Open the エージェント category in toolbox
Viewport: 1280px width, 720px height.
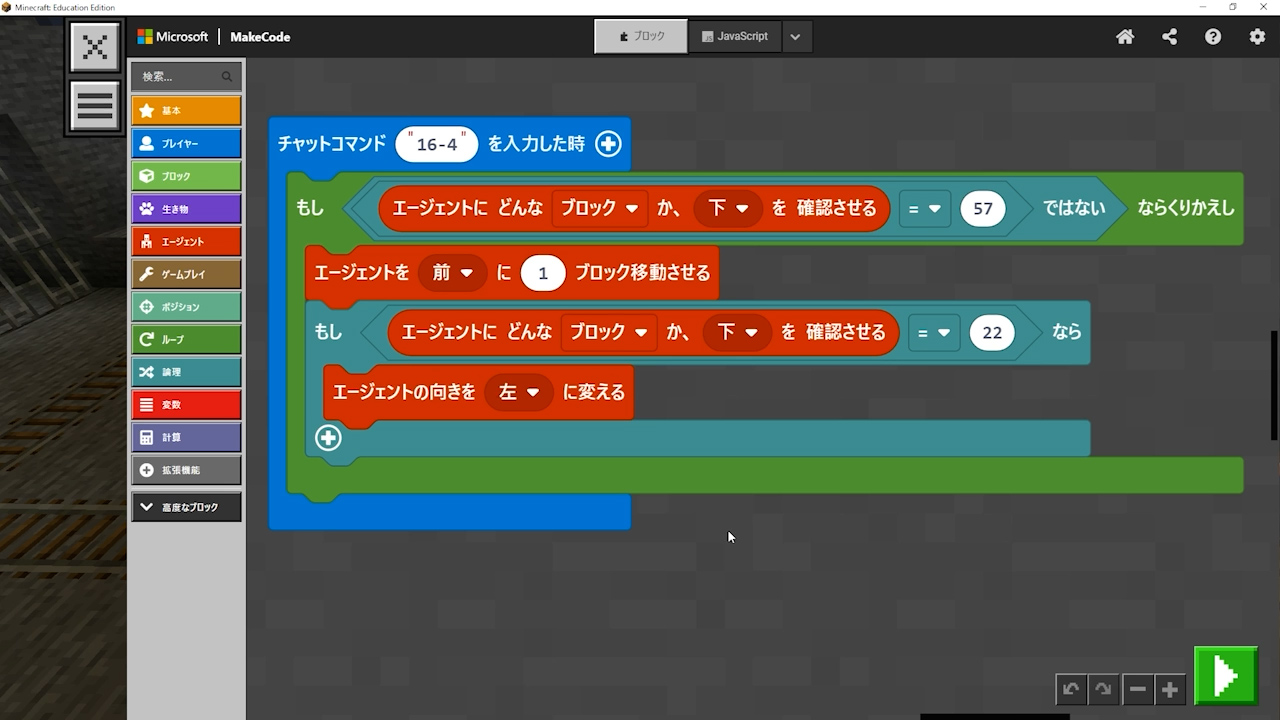(186, 241)
